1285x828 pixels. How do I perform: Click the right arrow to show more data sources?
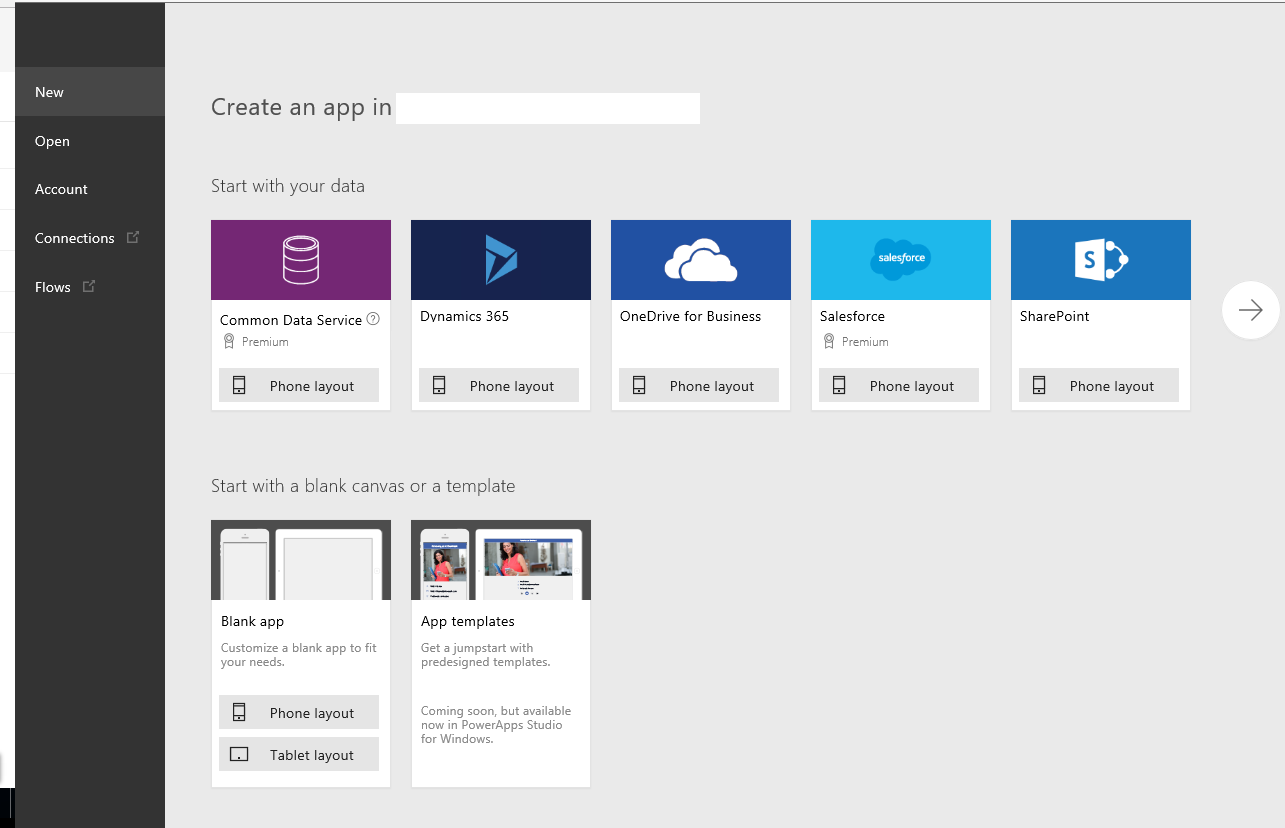(x=1250, y=310)
